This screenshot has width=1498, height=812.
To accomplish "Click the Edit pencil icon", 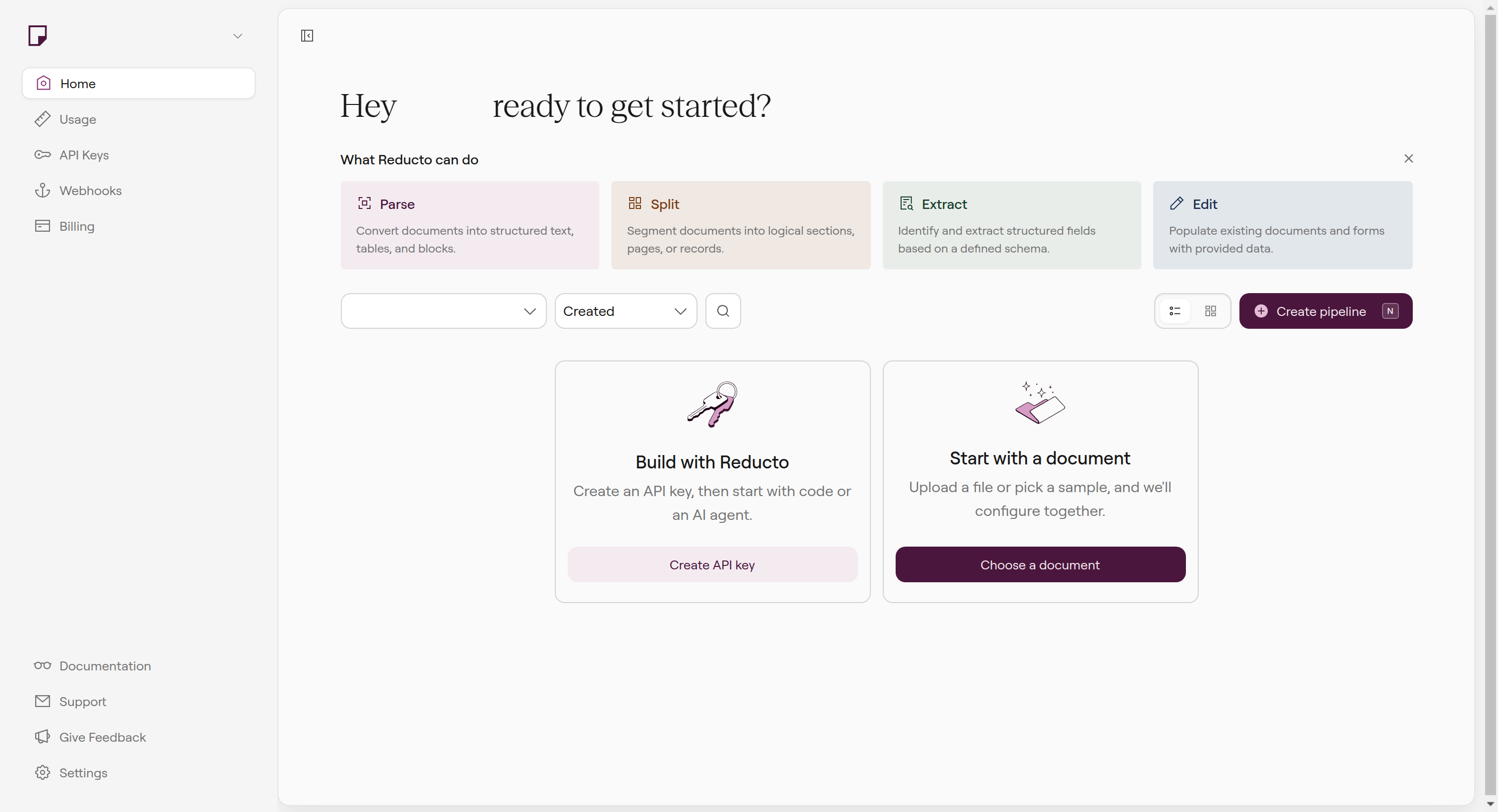I will pyautogui.click(x=1177, y=203).
